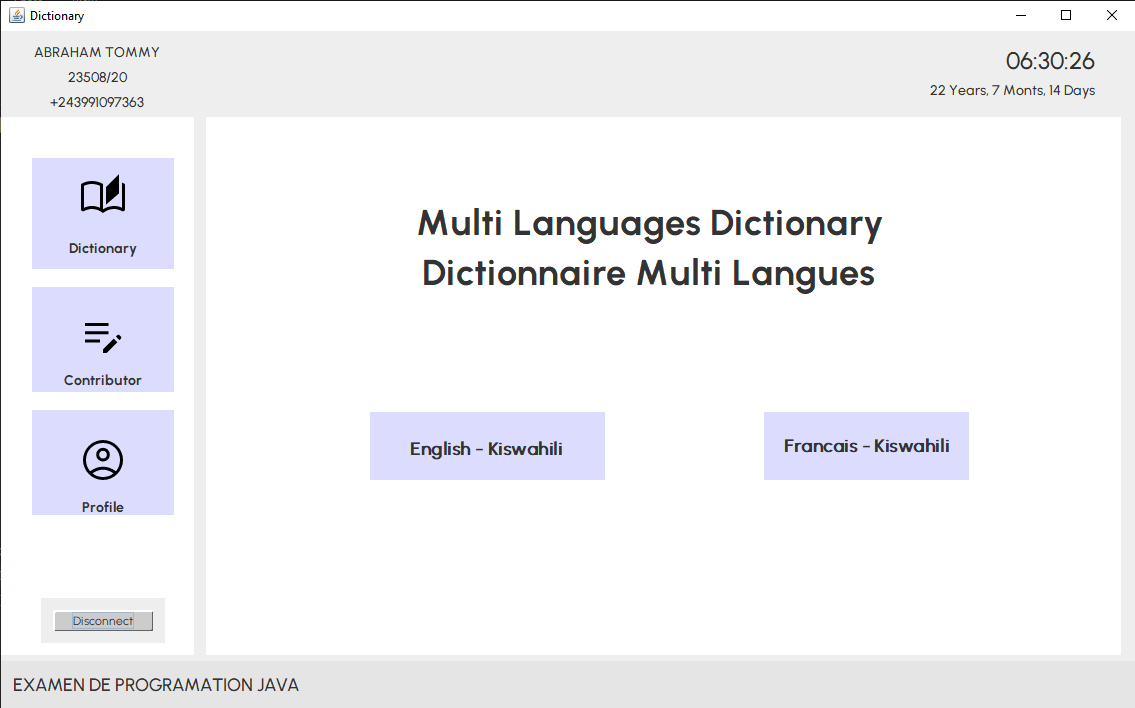Screen dimensions: 1135x708
Task: Click the Multi Languages Dictionary heading
Action: click(649, 223)
